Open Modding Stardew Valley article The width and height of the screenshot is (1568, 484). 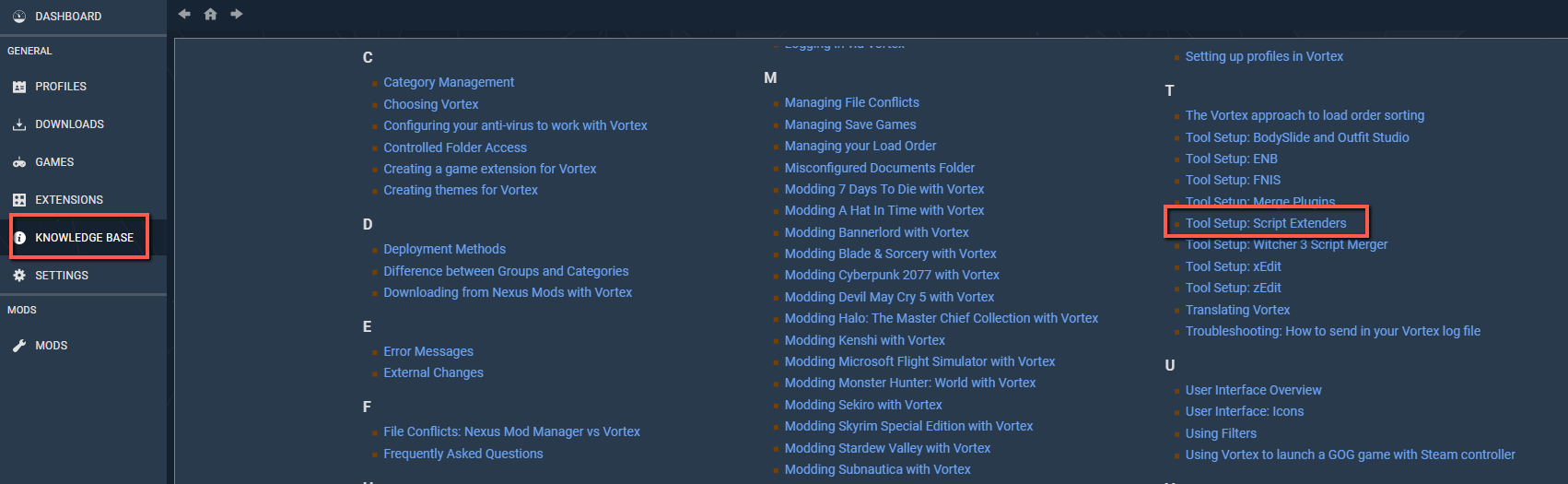click(887, 448)
